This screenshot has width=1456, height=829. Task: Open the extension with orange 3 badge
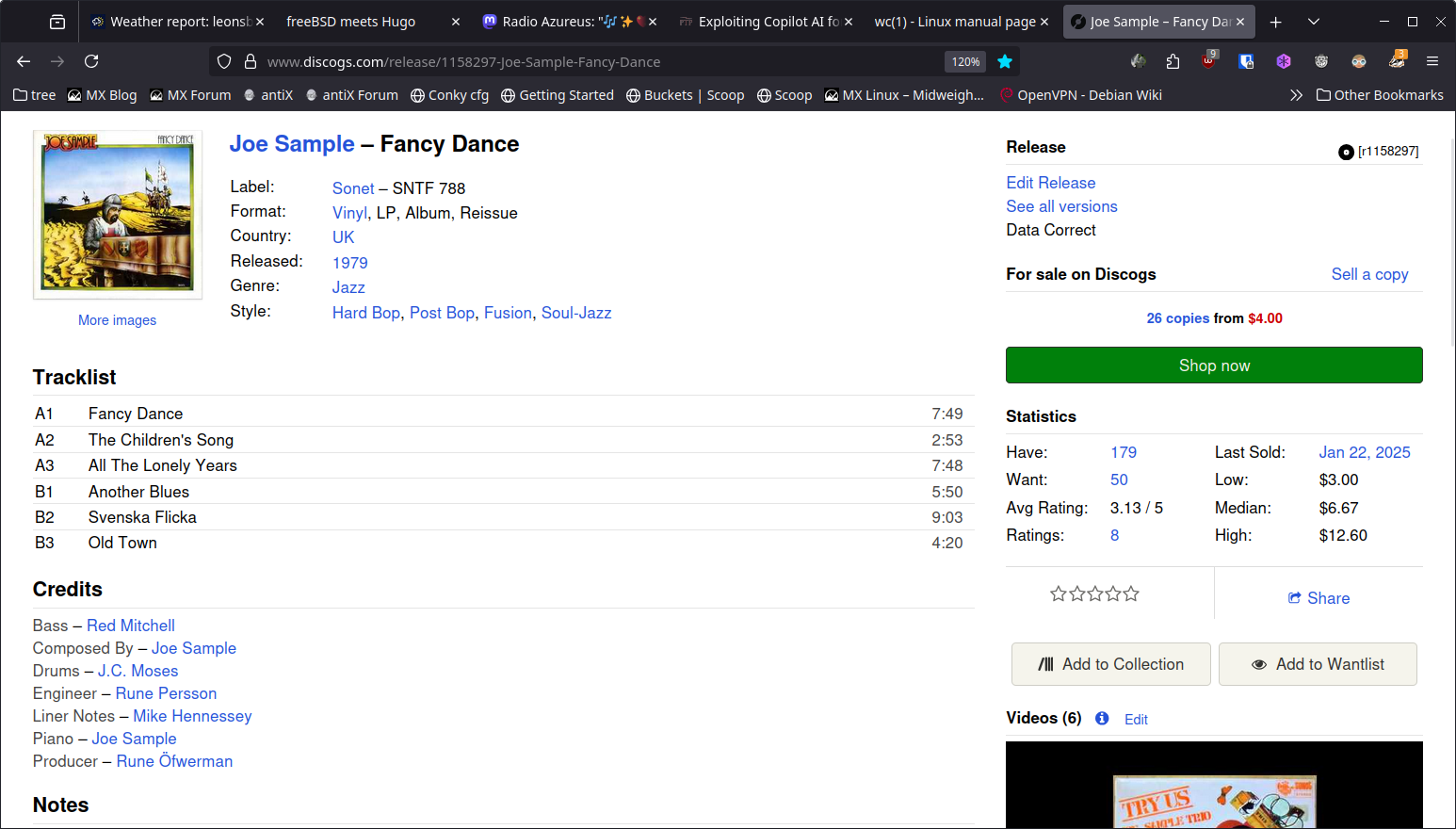(1397, 60)
